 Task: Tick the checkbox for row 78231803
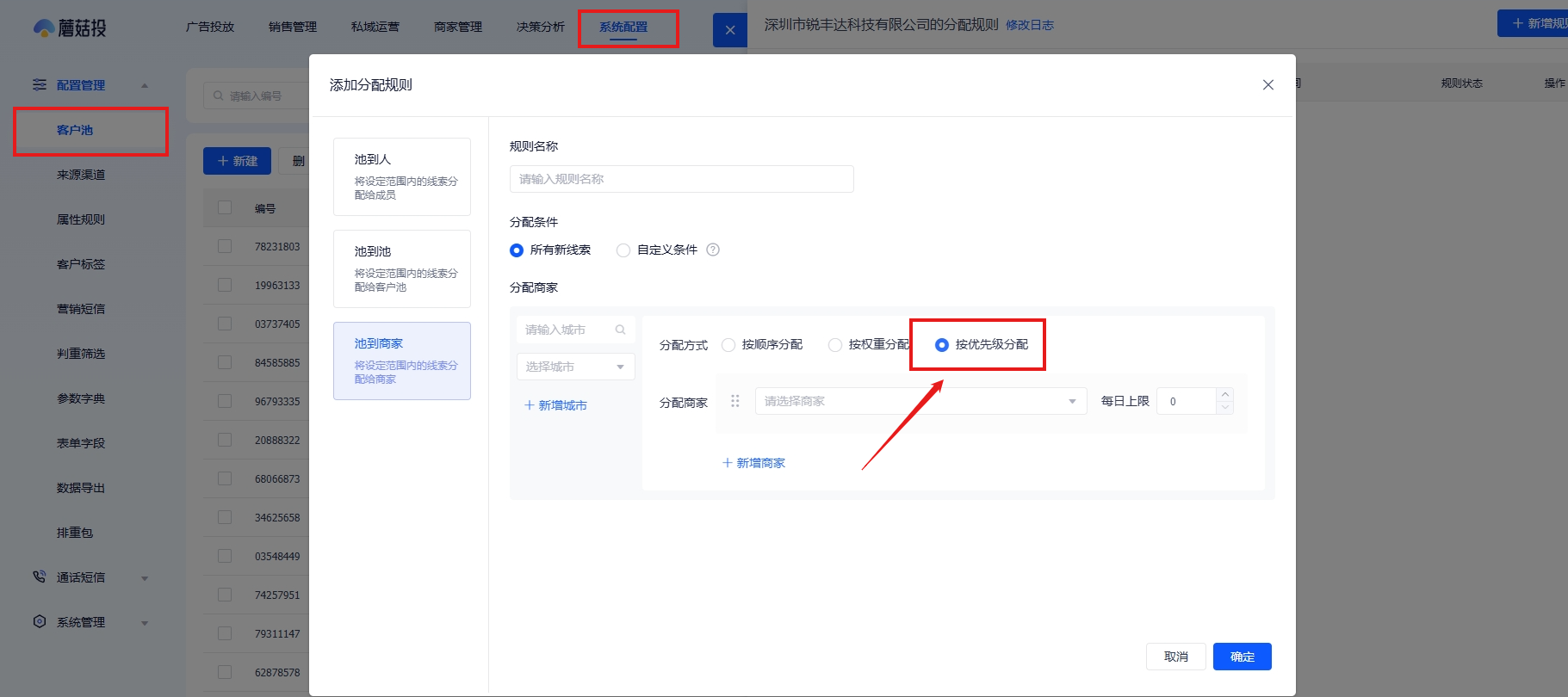225,246
